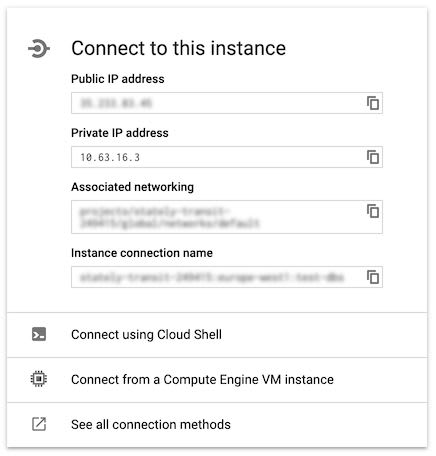Click the Instance connection name label

point(142,253)
